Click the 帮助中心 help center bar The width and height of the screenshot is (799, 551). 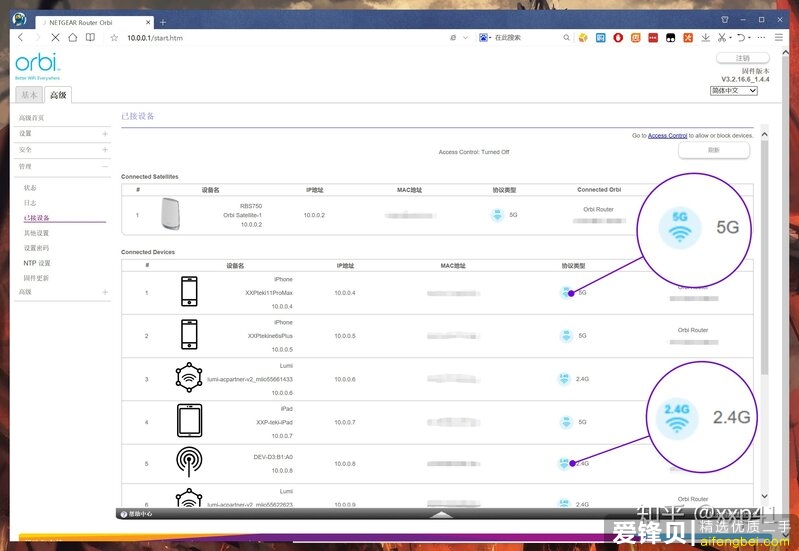click(137, 514)
